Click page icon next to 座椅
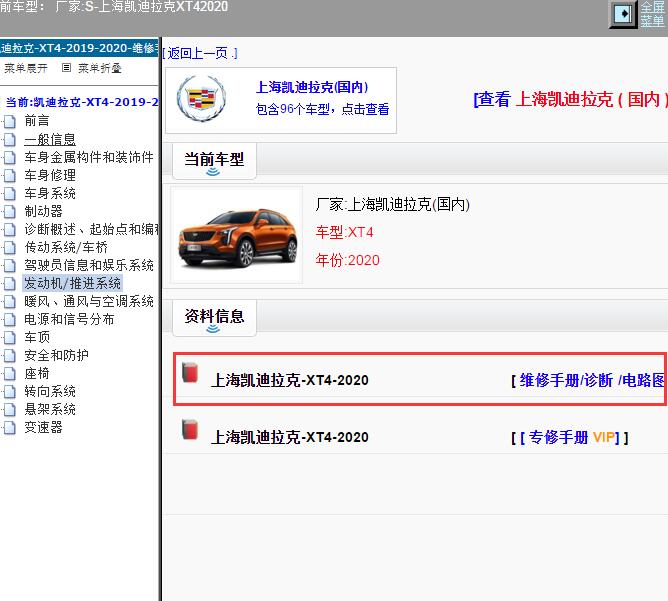The image size is (668, 601). click(x=9, y=374)
